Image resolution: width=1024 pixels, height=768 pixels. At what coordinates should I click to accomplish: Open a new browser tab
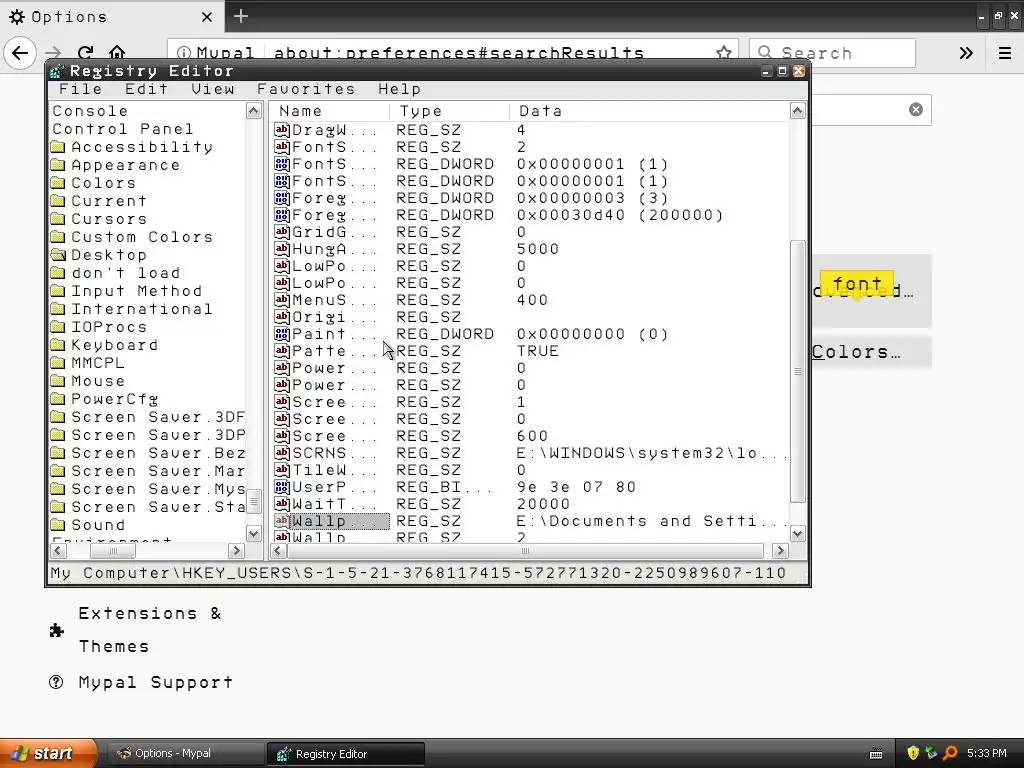pyautogui.click(x=241, y=16)
